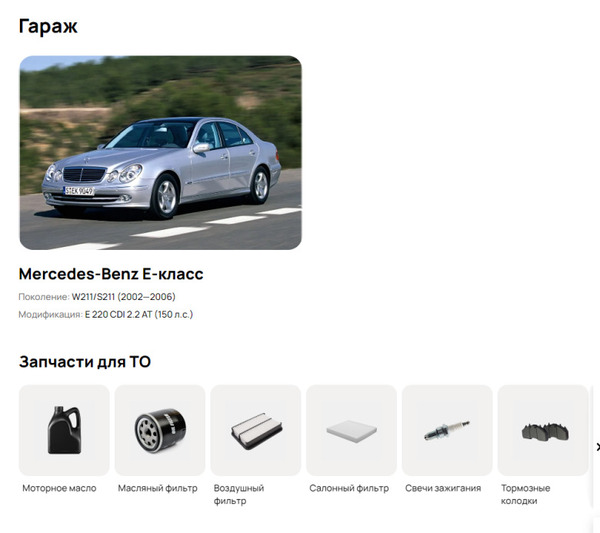This screenshot has height=533, width=600.
Task: Click the Запчасти для ТО heading
Action: click(x=85, y=362)
